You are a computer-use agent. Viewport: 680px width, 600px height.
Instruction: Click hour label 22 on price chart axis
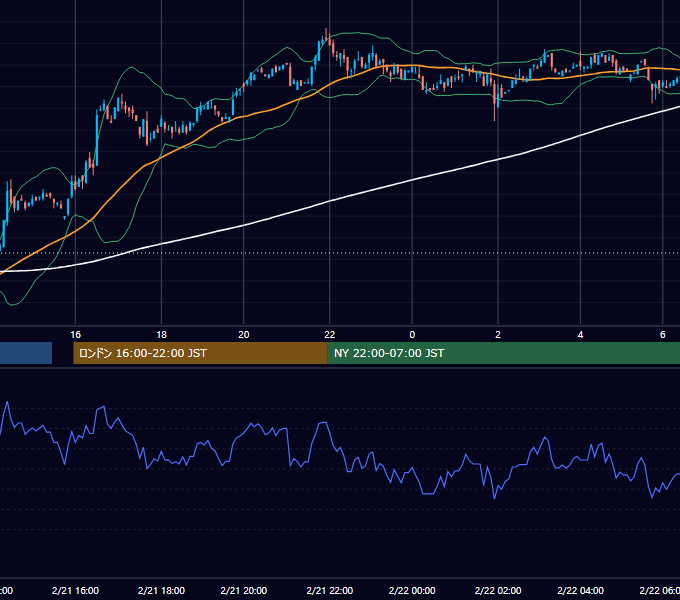[x=330, y=334]
